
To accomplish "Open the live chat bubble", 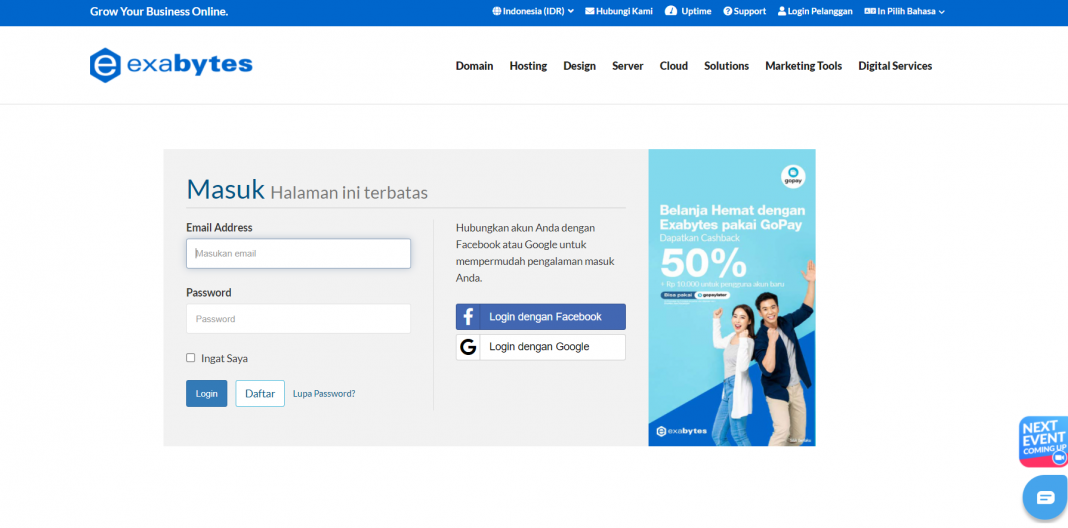I will click(1046, 497).
